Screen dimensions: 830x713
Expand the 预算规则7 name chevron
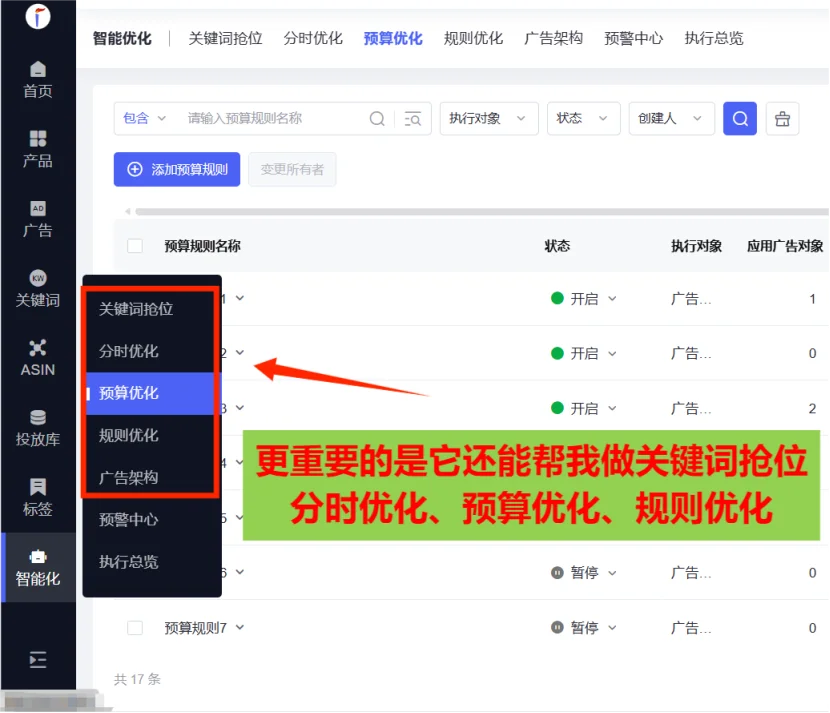click(x=240, y=627)
